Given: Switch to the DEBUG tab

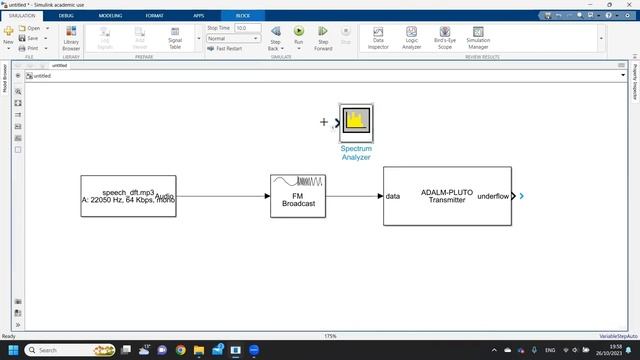Looking at the screenshot, I should 66,16.
